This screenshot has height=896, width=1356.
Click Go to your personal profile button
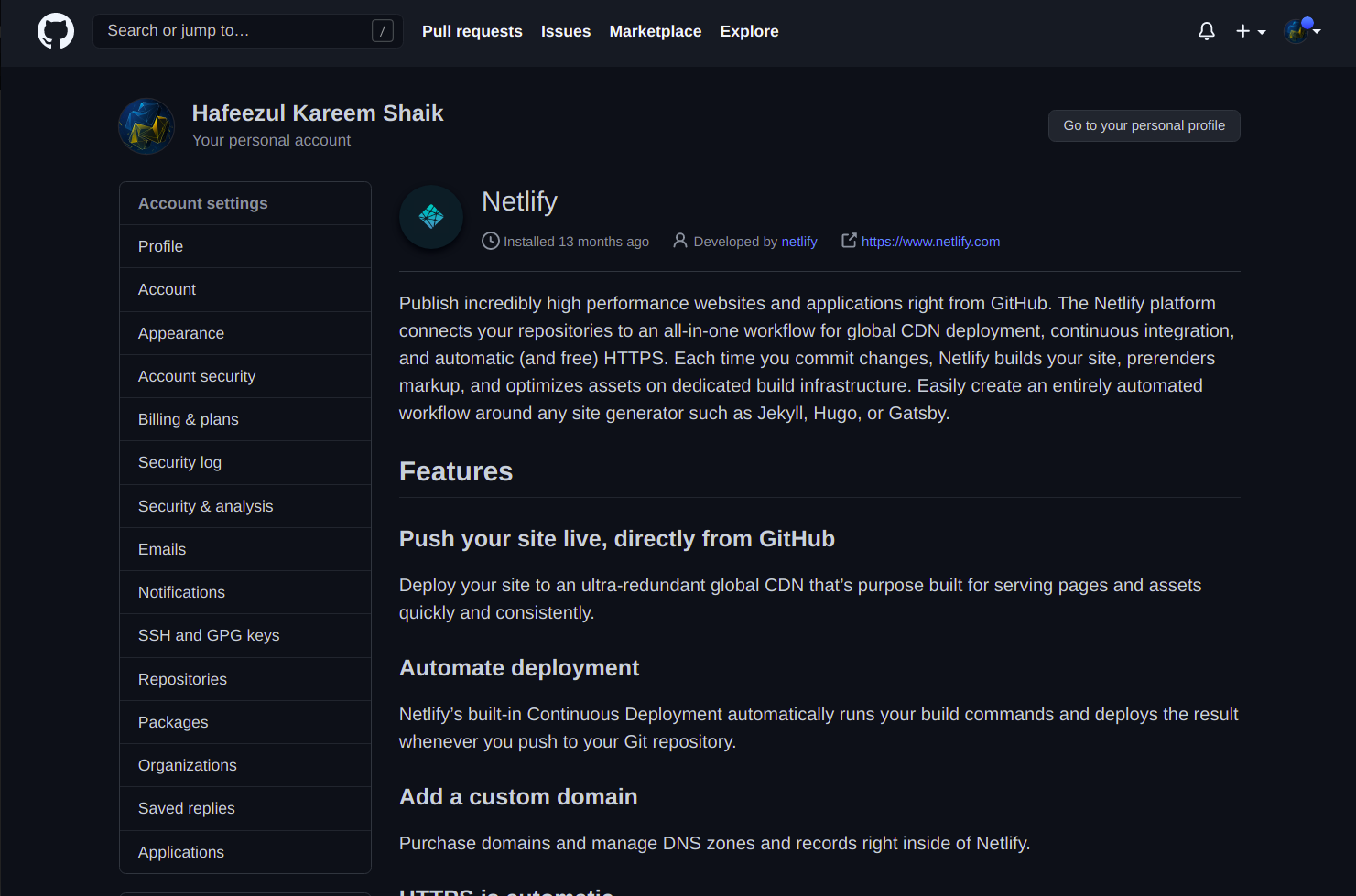[1144, 125]
